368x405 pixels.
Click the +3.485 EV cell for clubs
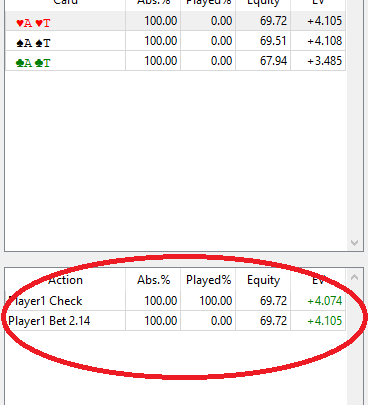pos(318,61)
